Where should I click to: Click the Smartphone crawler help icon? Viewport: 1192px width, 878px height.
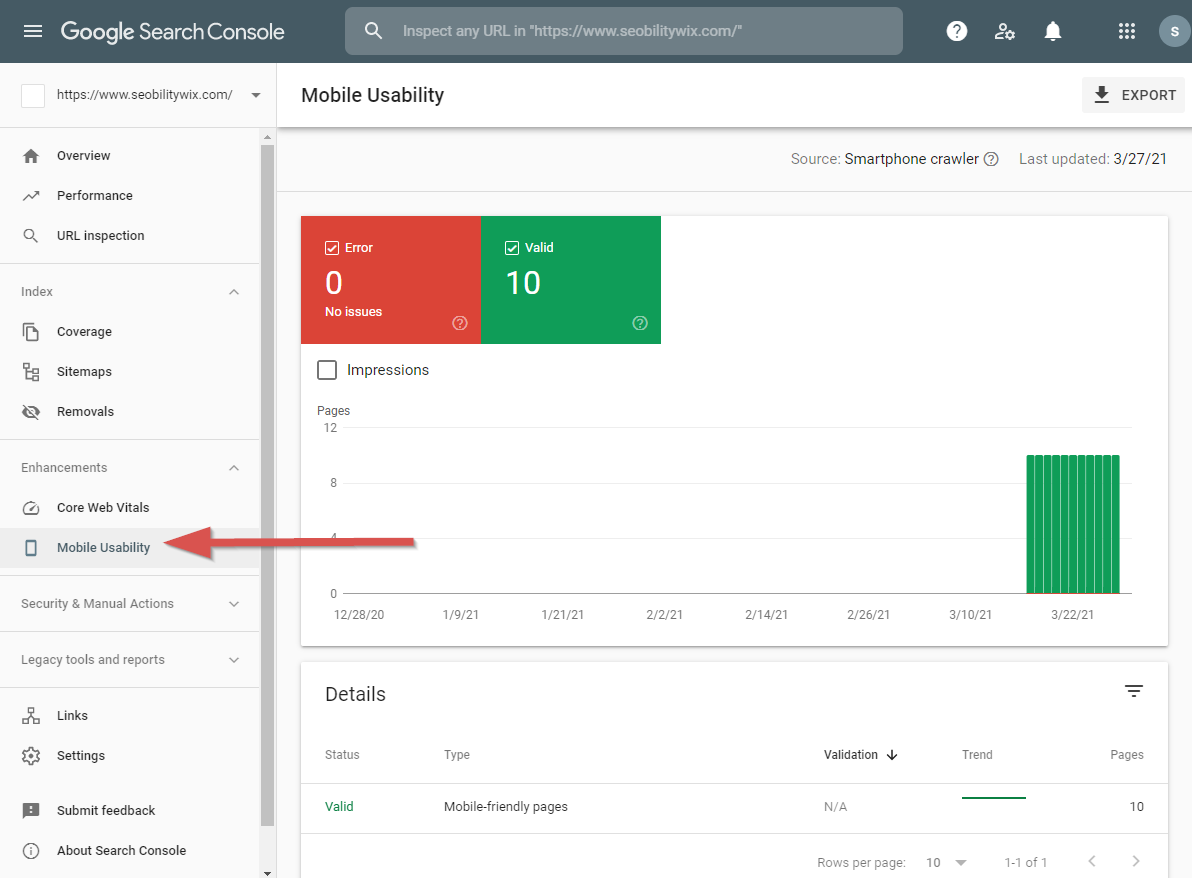991,159
